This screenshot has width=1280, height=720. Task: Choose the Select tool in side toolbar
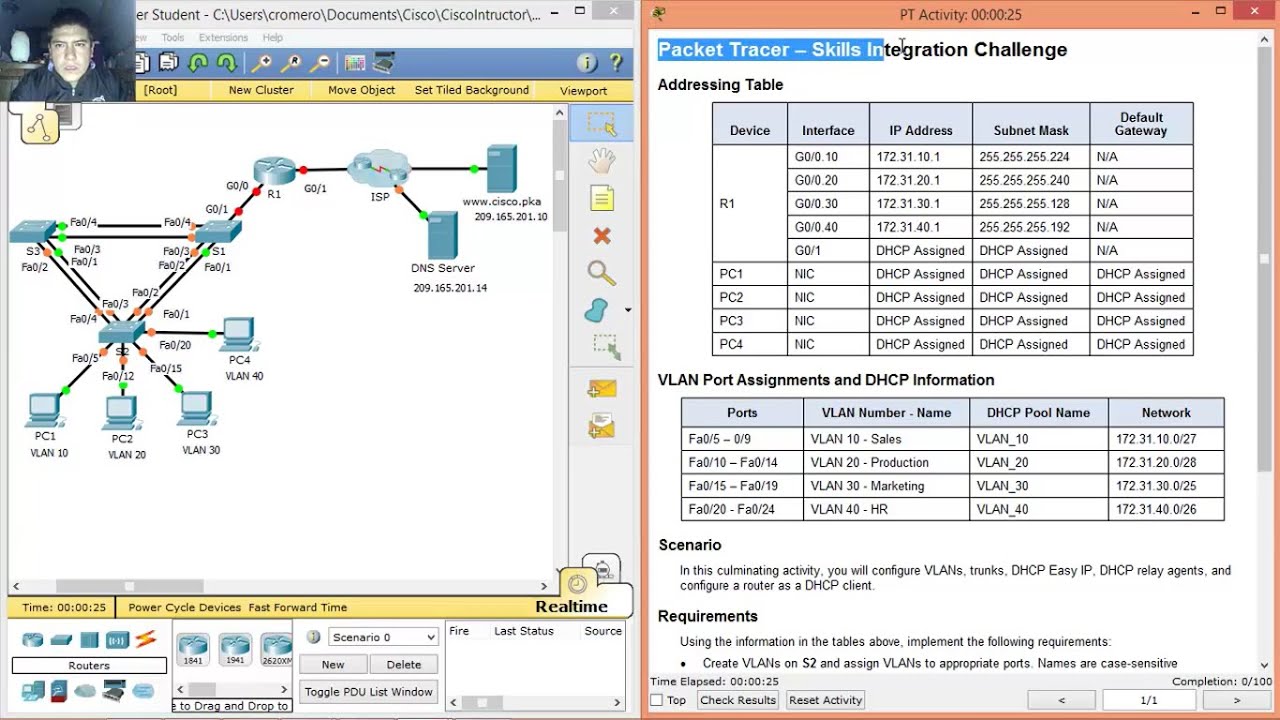tap(601, 123)
